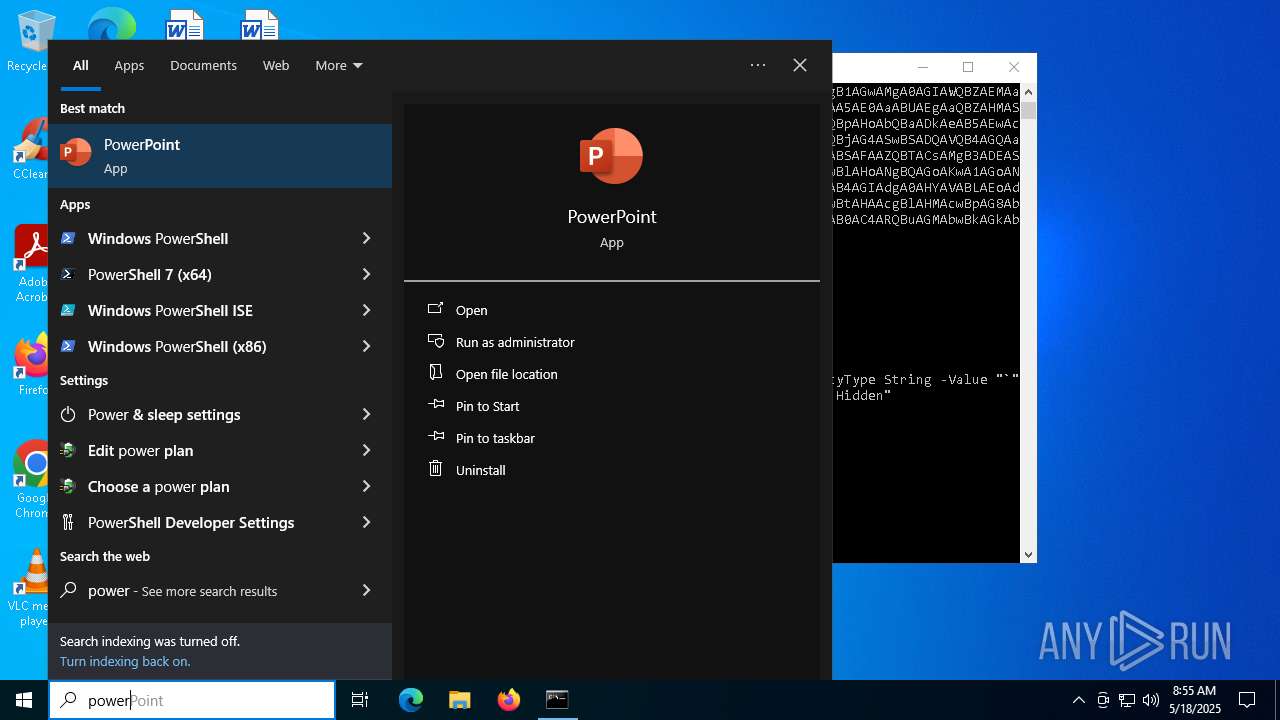Click the Windows PowerShell app icon
Image resolution: width=1280 pixels, height=720 pixels.
(68, 238)
